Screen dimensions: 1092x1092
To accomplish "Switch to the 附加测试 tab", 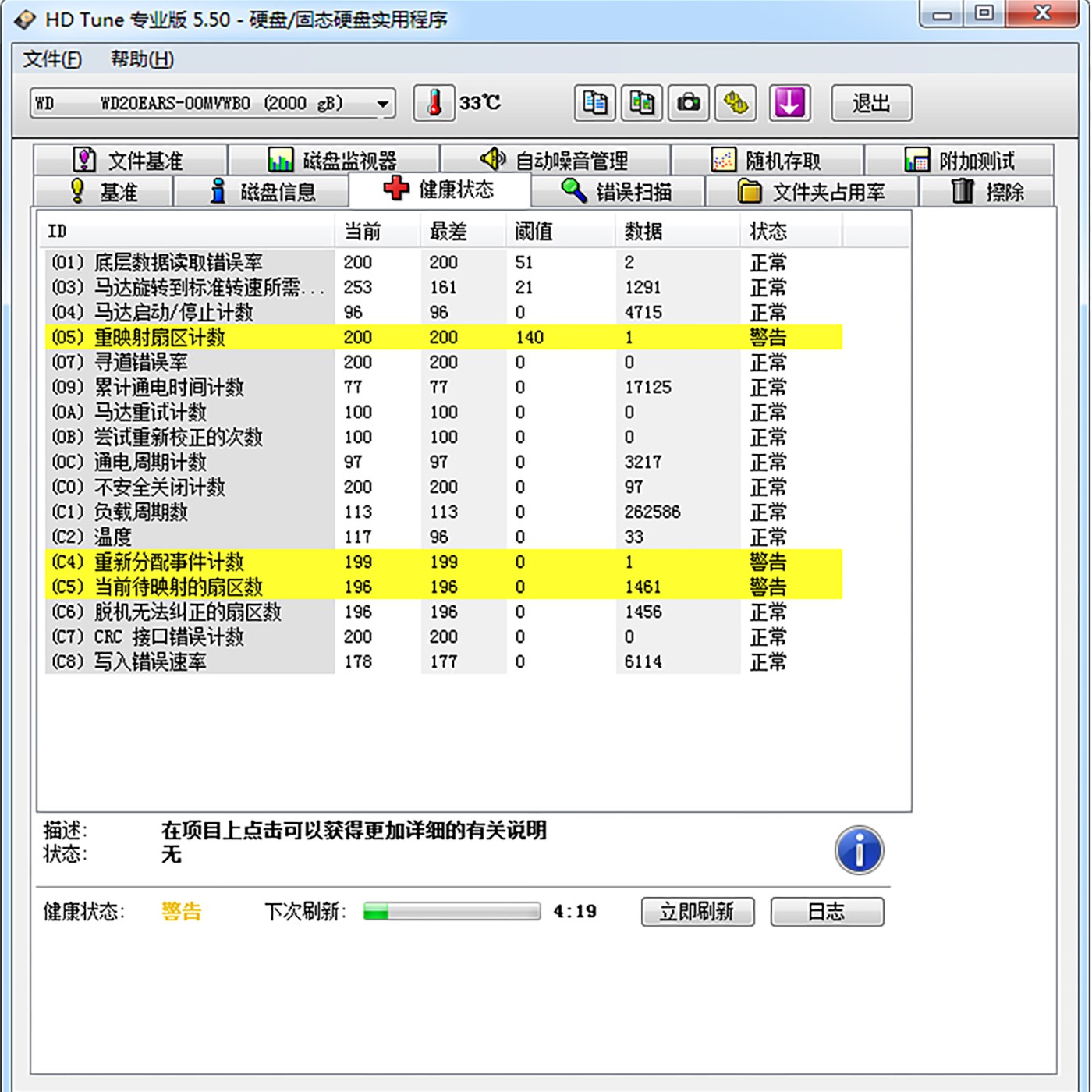I will [x=959, y=160].
